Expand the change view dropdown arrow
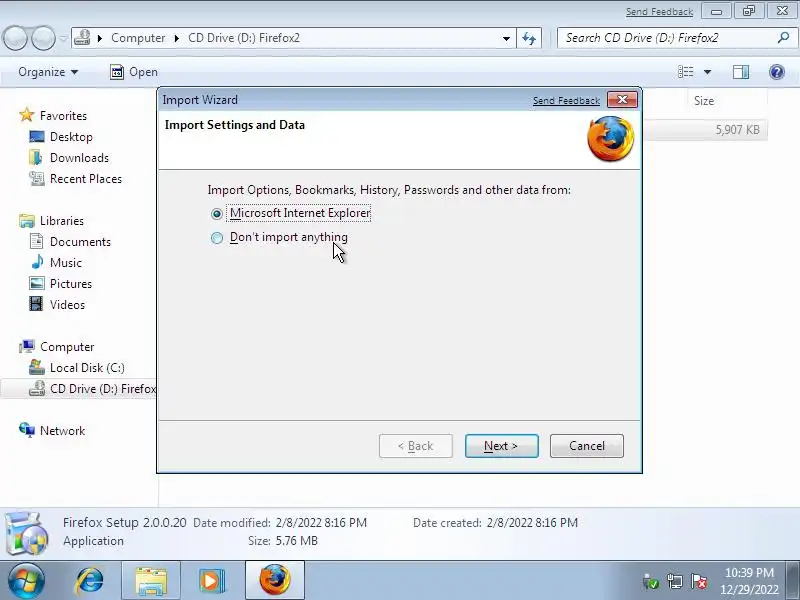Viewport: 800px width, 600px height. click(x=707, y=72)
